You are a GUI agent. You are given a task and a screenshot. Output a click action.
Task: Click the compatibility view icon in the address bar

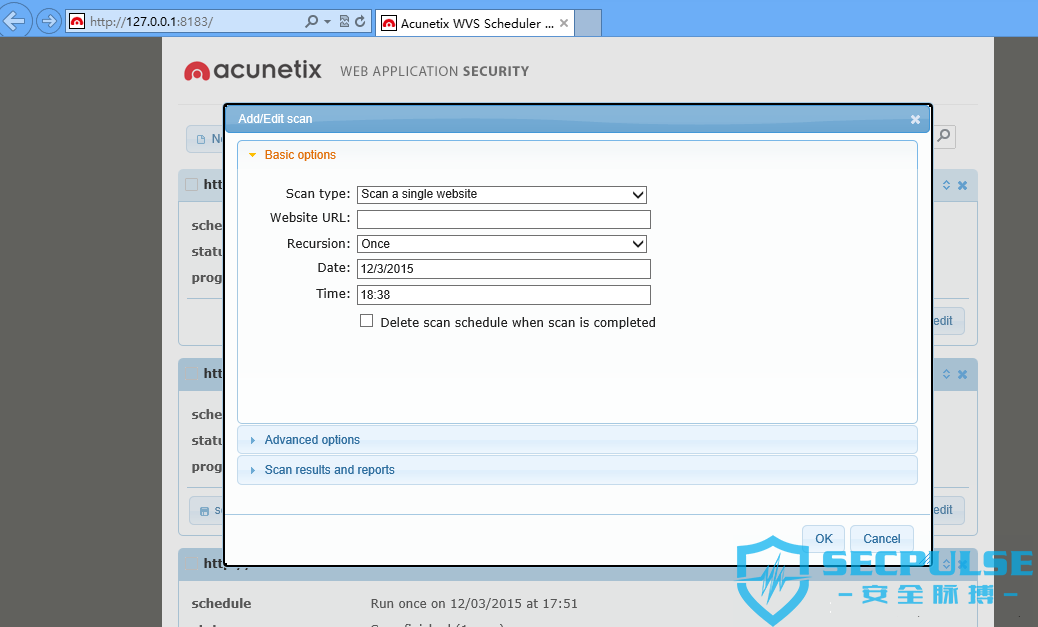pyautogui.click(x=344, y=21)
